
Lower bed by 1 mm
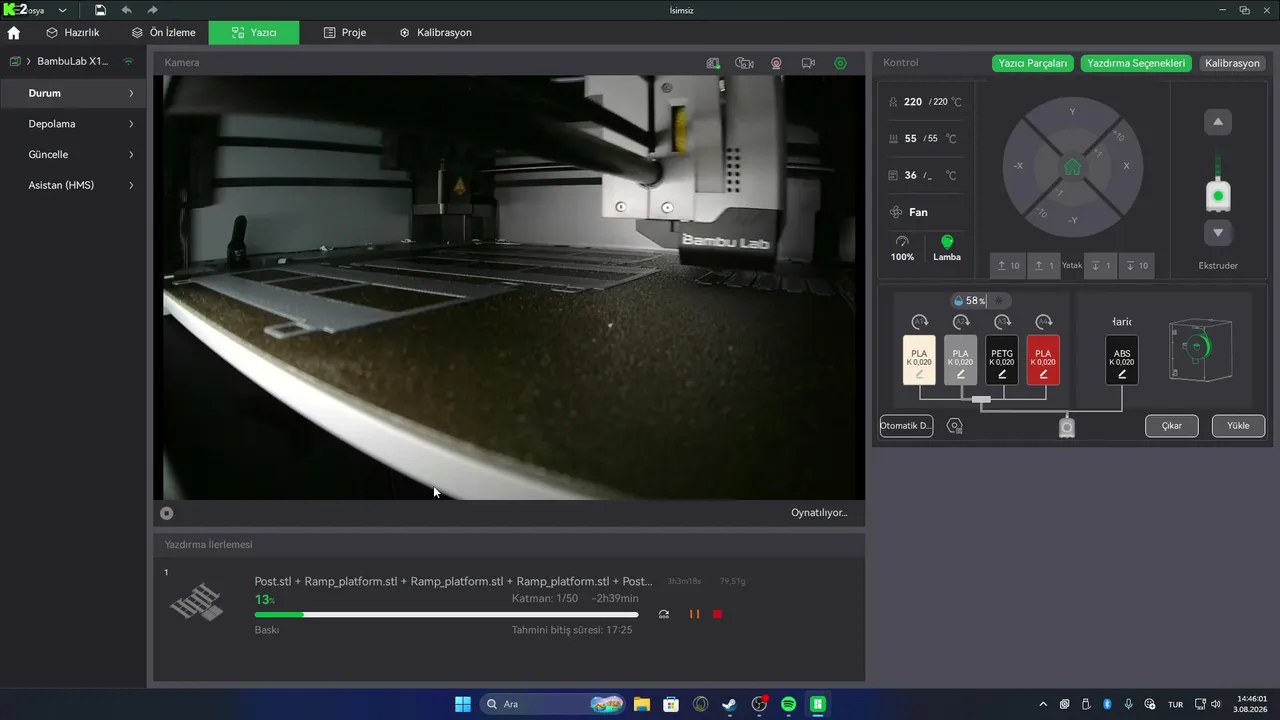click(1101, 265)
